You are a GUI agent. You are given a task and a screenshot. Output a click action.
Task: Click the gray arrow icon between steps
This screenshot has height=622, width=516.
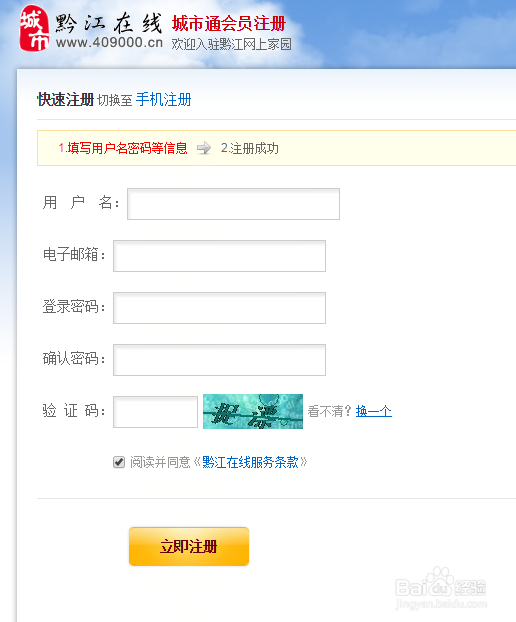204,148
